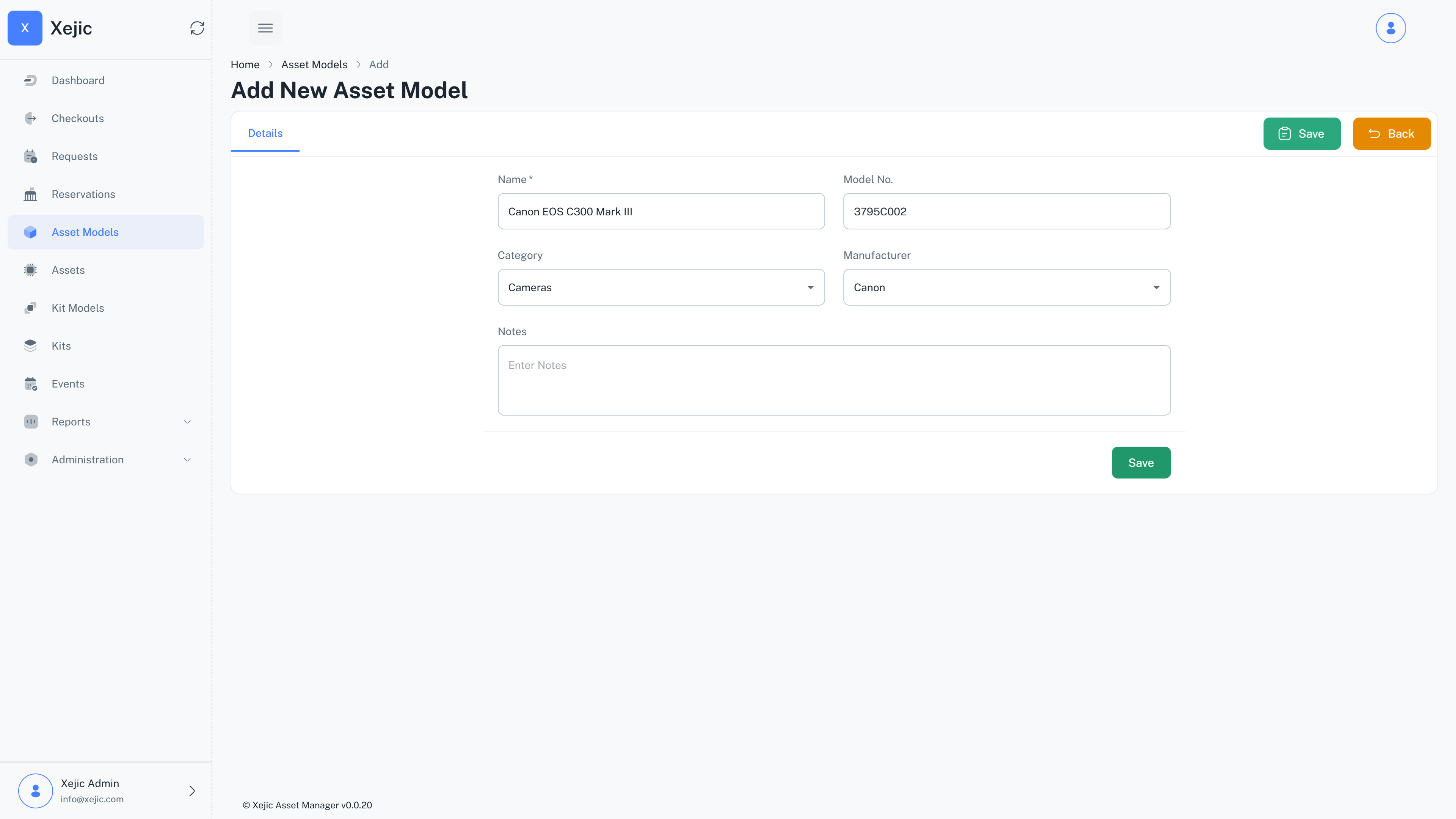The image size is (1456, 819).
Task: Open the Assets page
Action: coord(106,270)
